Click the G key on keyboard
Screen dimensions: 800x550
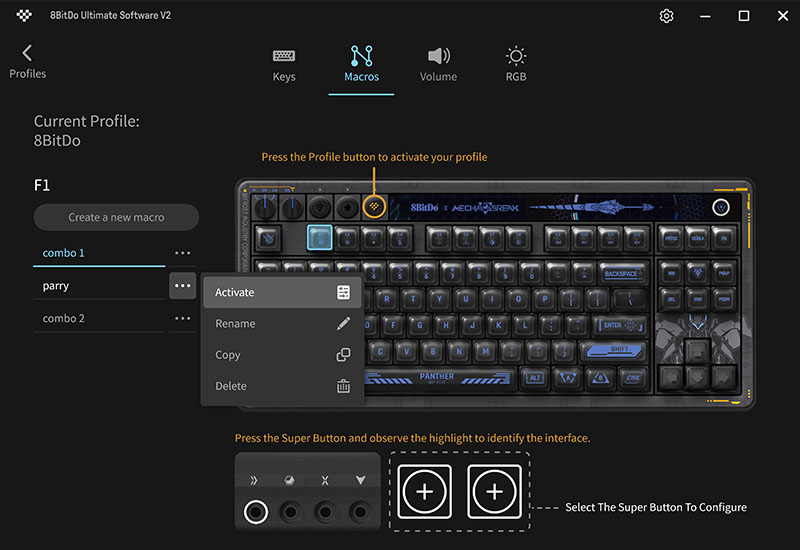pyautogui.click(x=419, y=325)
